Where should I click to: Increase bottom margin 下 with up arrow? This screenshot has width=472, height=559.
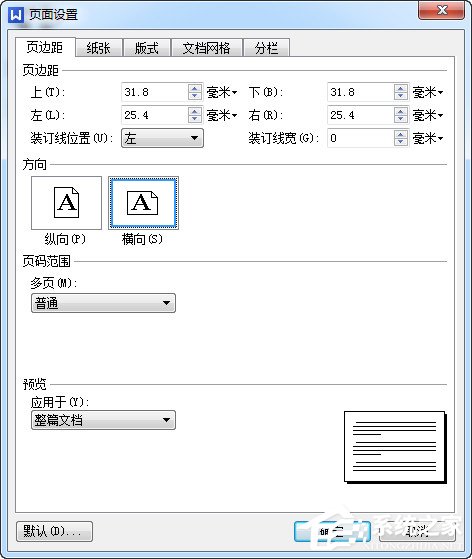click(401, 88)
